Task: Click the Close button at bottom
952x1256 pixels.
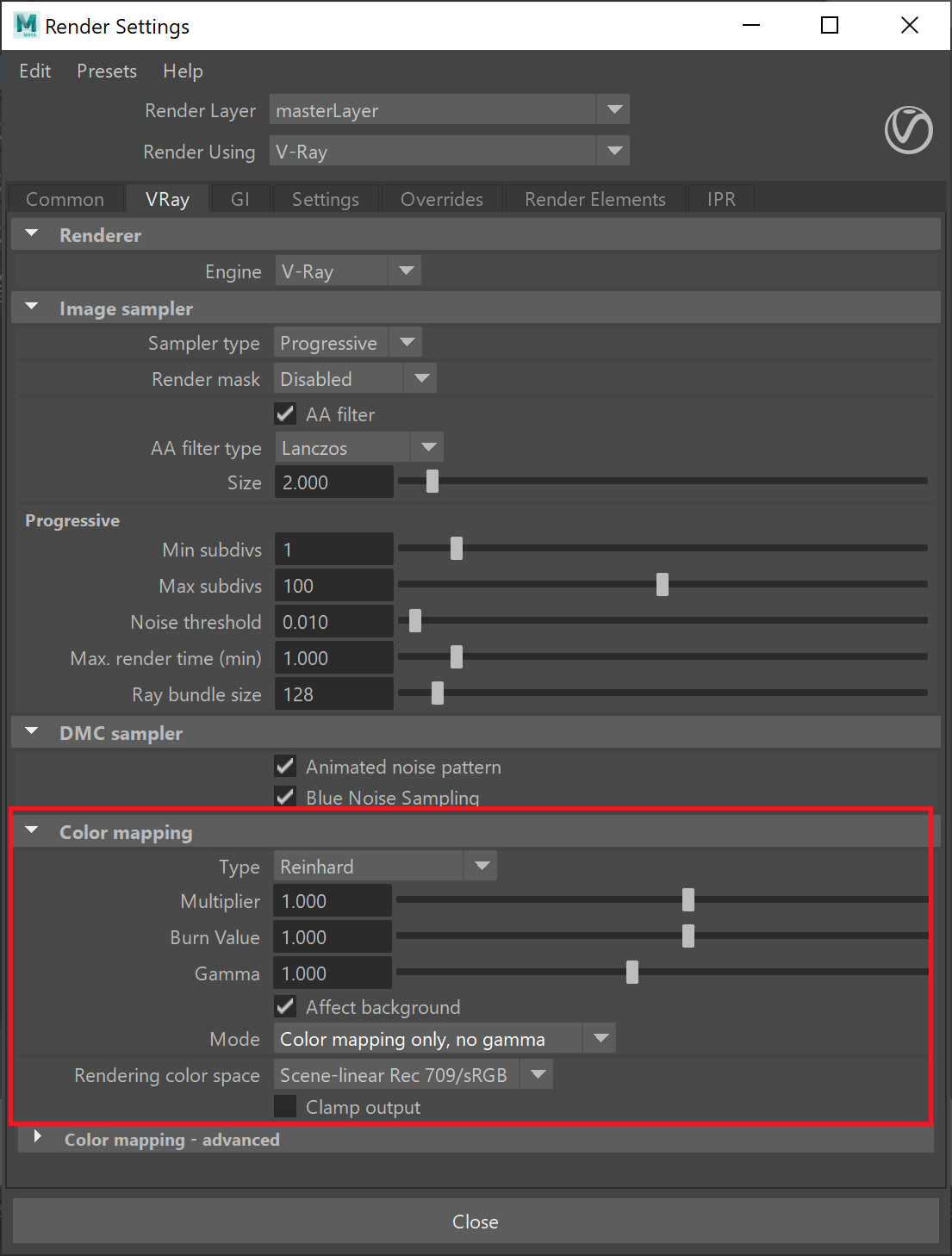Action: (x=476, y=1222)
